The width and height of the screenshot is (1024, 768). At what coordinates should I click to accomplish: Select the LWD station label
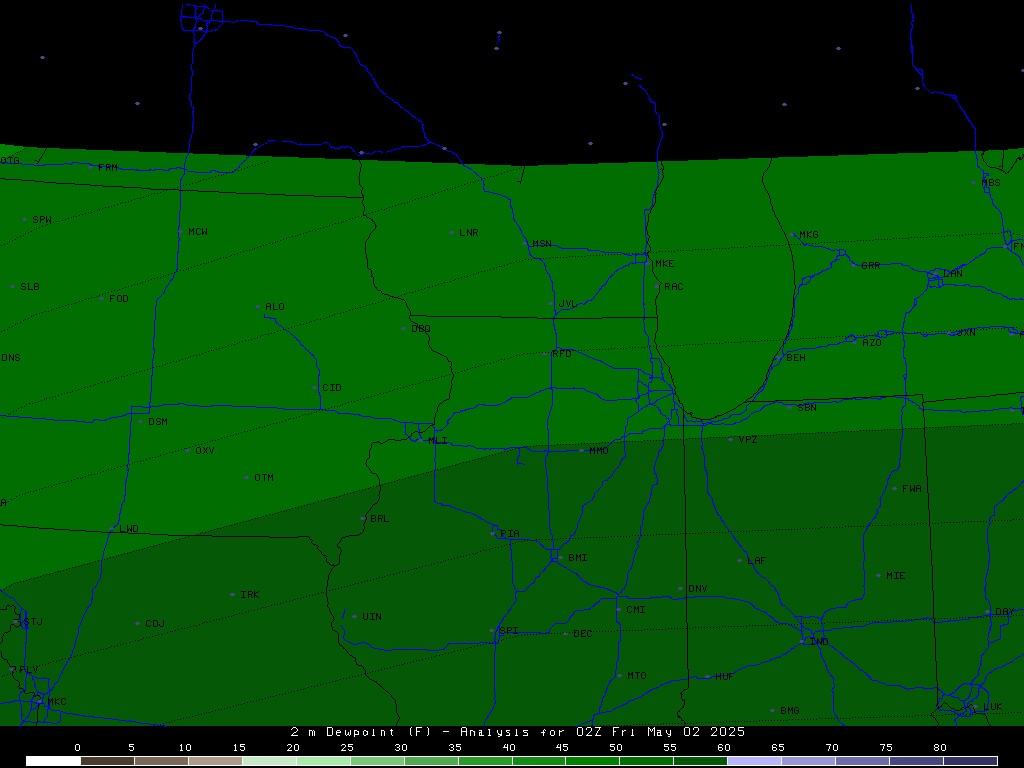[x=129, y=529]
